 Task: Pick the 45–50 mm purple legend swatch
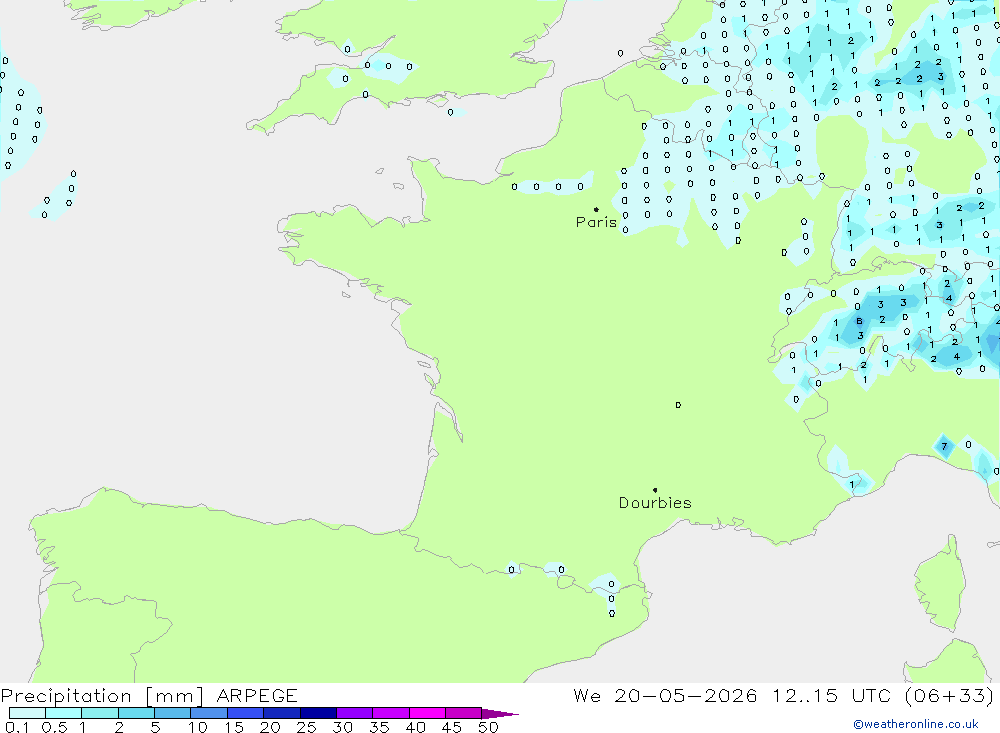(464, 713)
